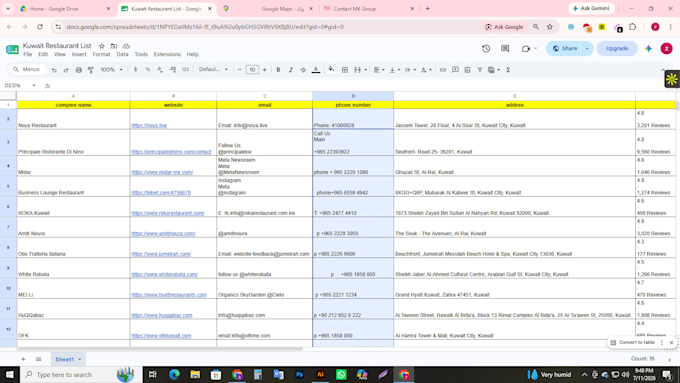The width and height of the screenshot is (680, 383).
Task: Format as percent
Action: (148, 69)
